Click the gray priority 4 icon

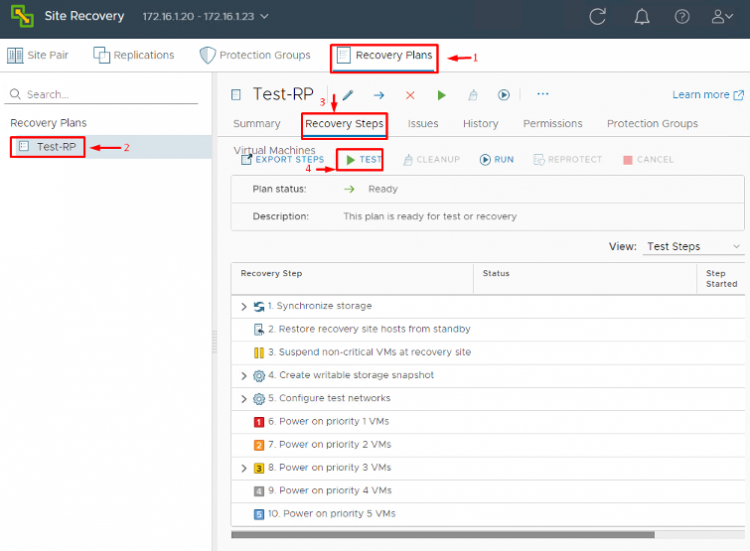click(259, 491)
